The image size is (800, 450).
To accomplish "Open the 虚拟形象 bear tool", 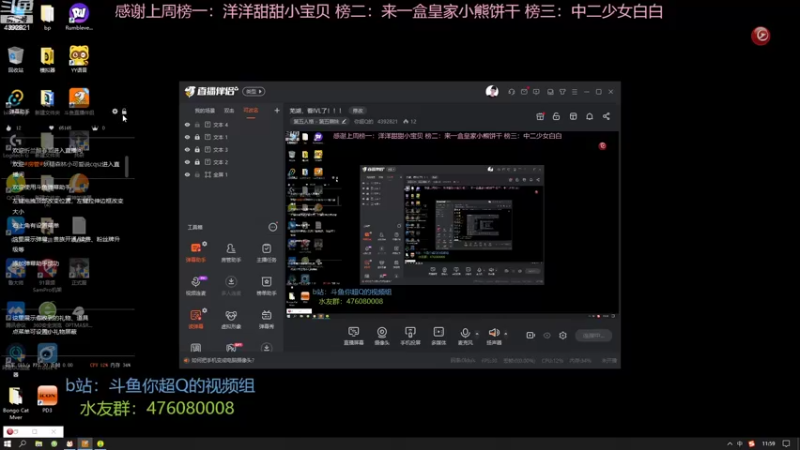I will (231, 319).
